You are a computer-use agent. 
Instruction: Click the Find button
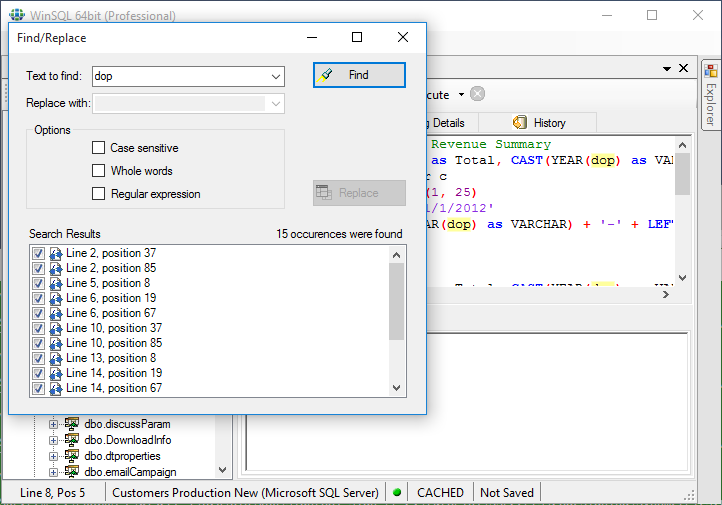coord(359,75)
